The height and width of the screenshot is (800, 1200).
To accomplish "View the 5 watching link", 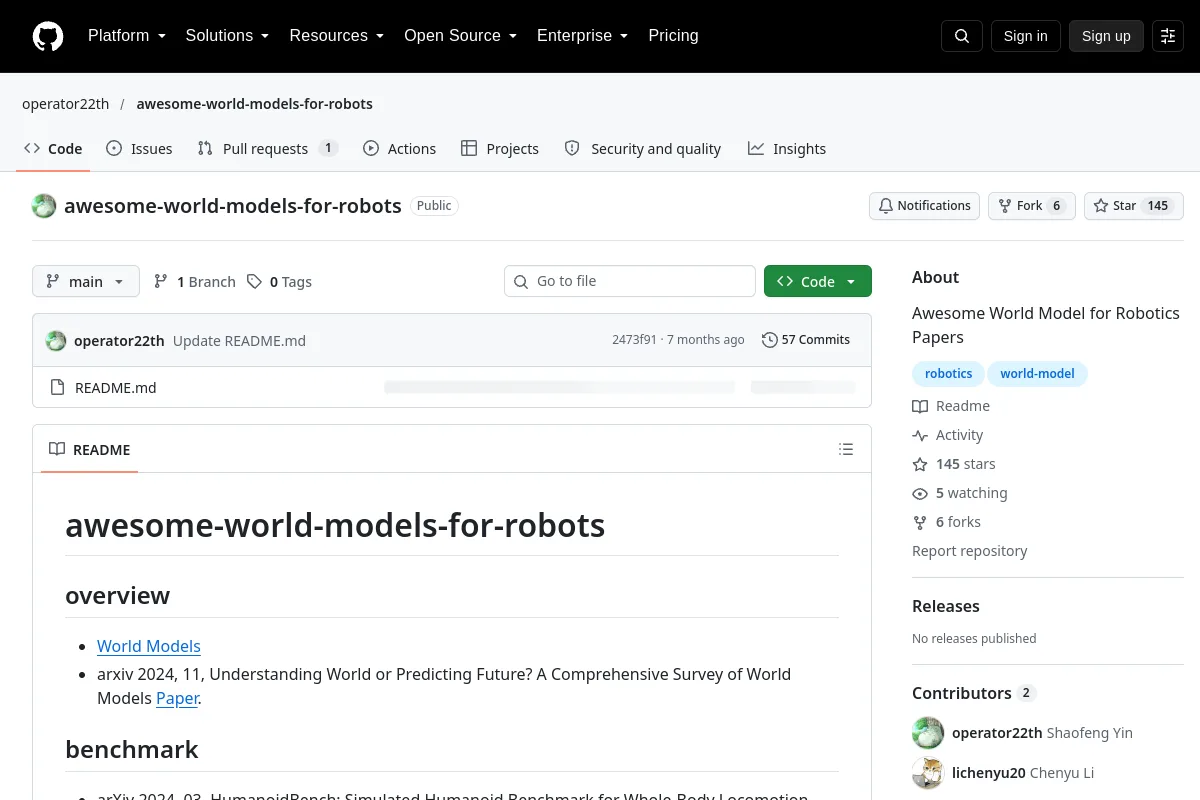I will [x=960, y=493].
